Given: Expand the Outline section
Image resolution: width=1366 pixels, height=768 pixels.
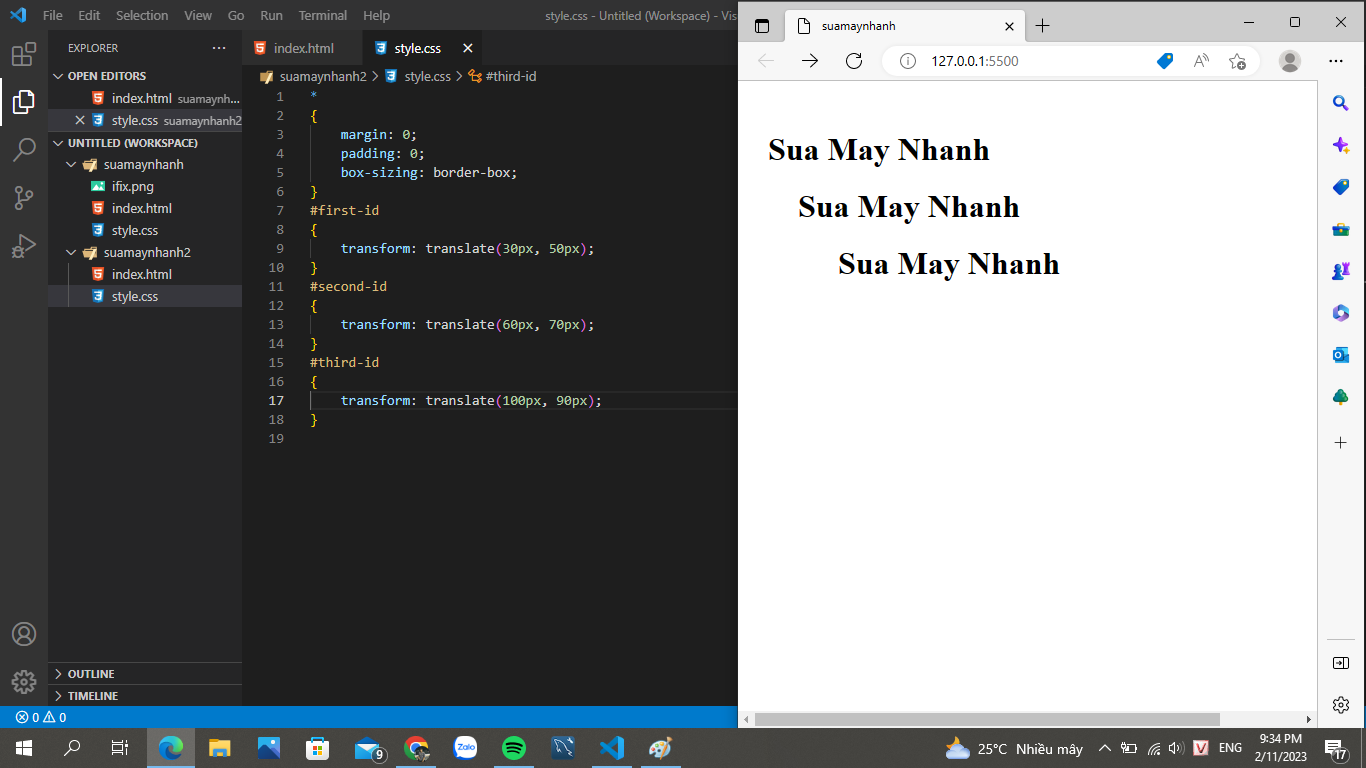Looking at the screenshot, I should (x=145, y=674).
